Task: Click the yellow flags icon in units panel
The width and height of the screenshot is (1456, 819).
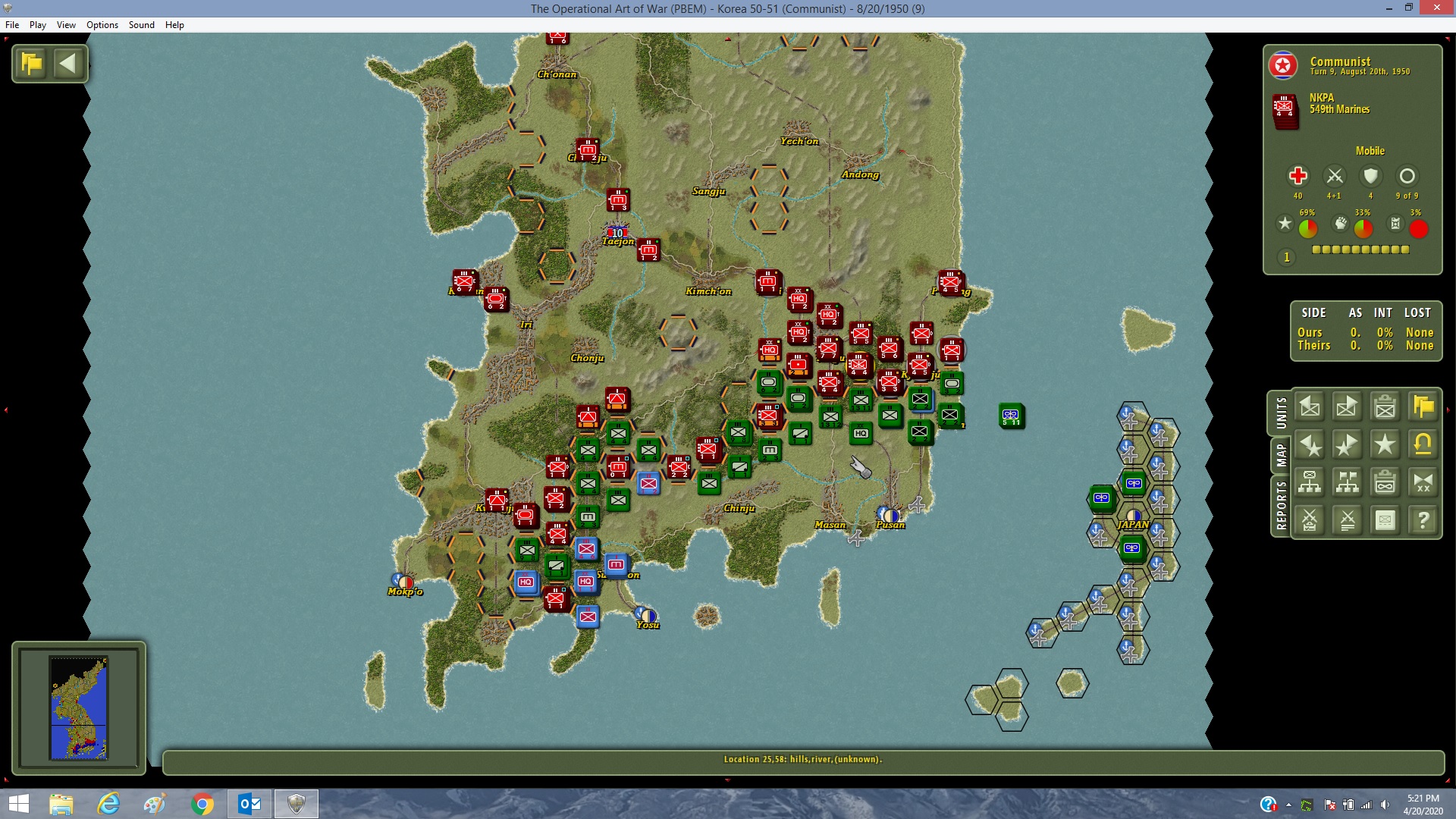Action: [1423, 407]
